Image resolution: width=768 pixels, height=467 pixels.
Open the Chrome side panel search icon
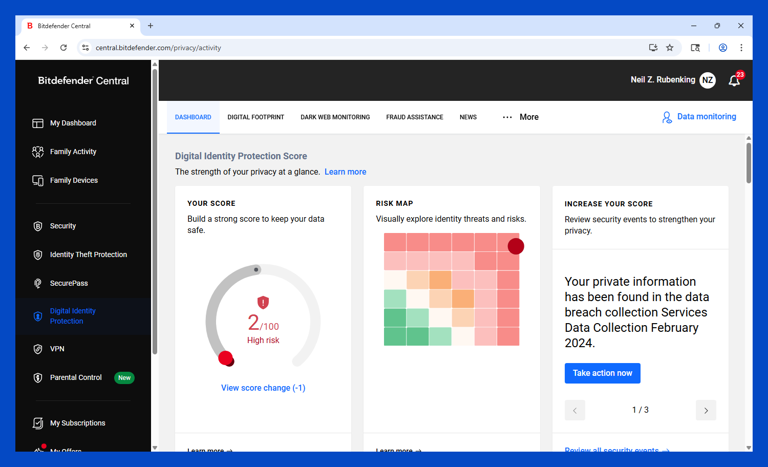coord(695,48)
